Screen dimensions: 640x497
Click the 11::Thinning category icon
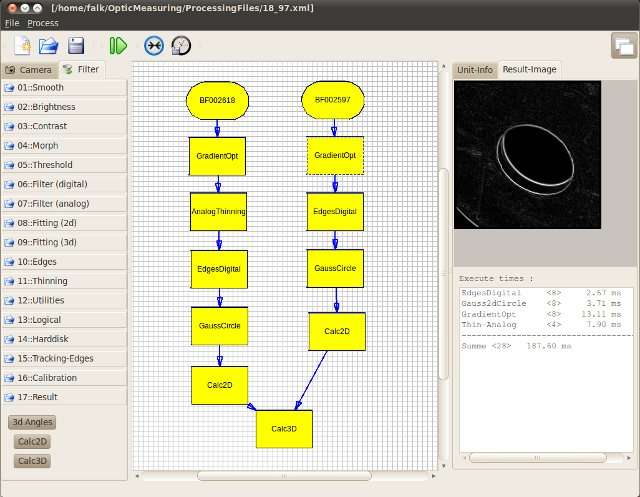pos(9,281)
